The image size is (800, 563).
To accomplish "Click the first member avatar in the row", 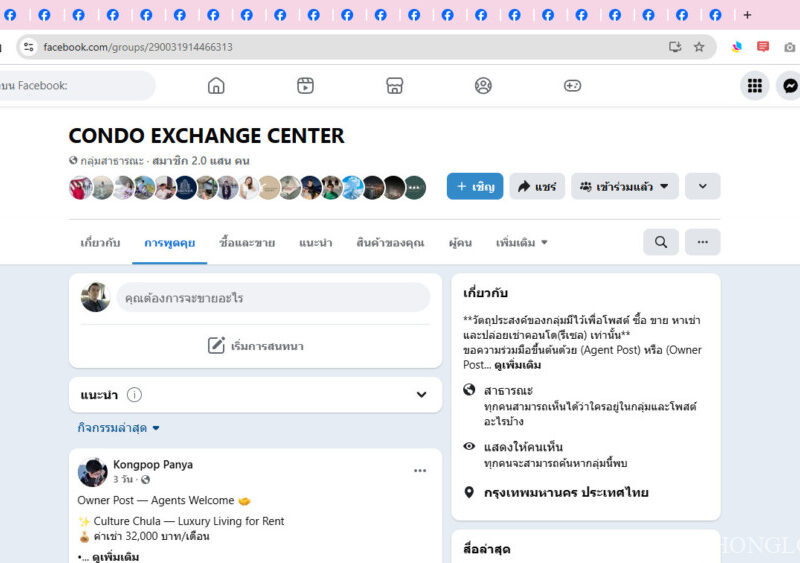I will (x=81, y=187).
